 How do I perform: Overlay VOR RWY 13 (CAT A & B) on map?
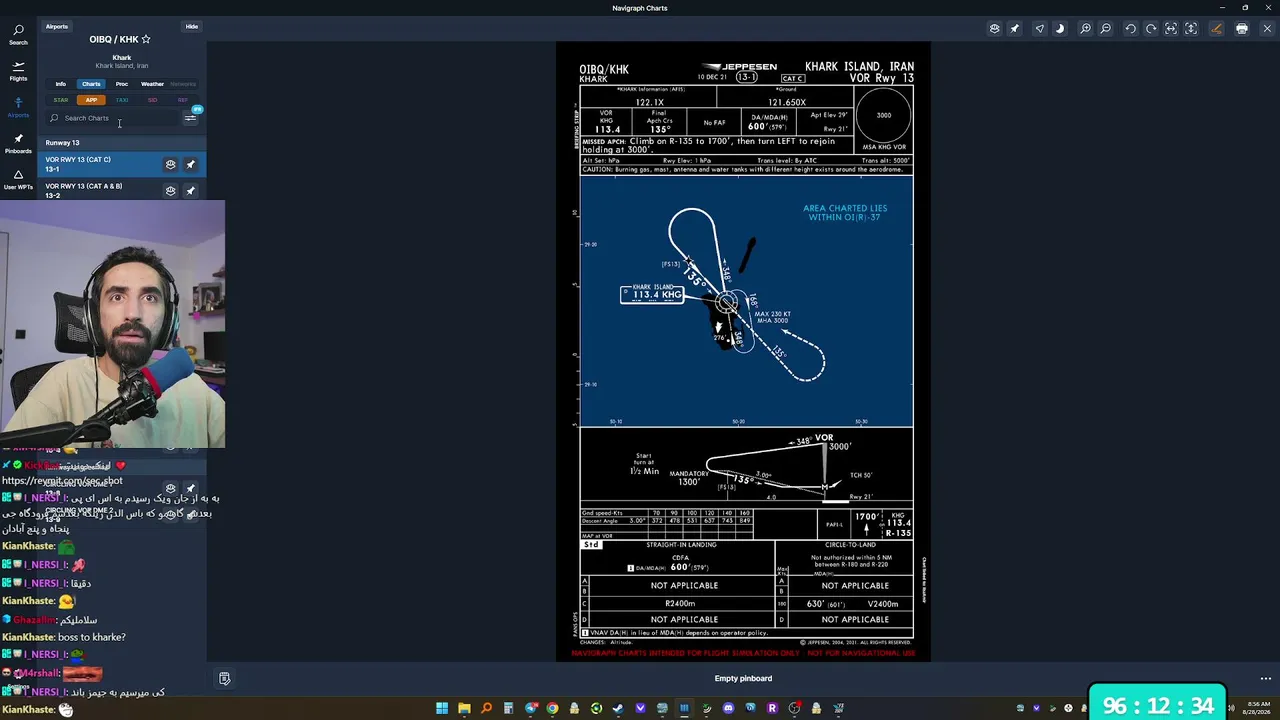pyautogui.click(x=170, y=190)
